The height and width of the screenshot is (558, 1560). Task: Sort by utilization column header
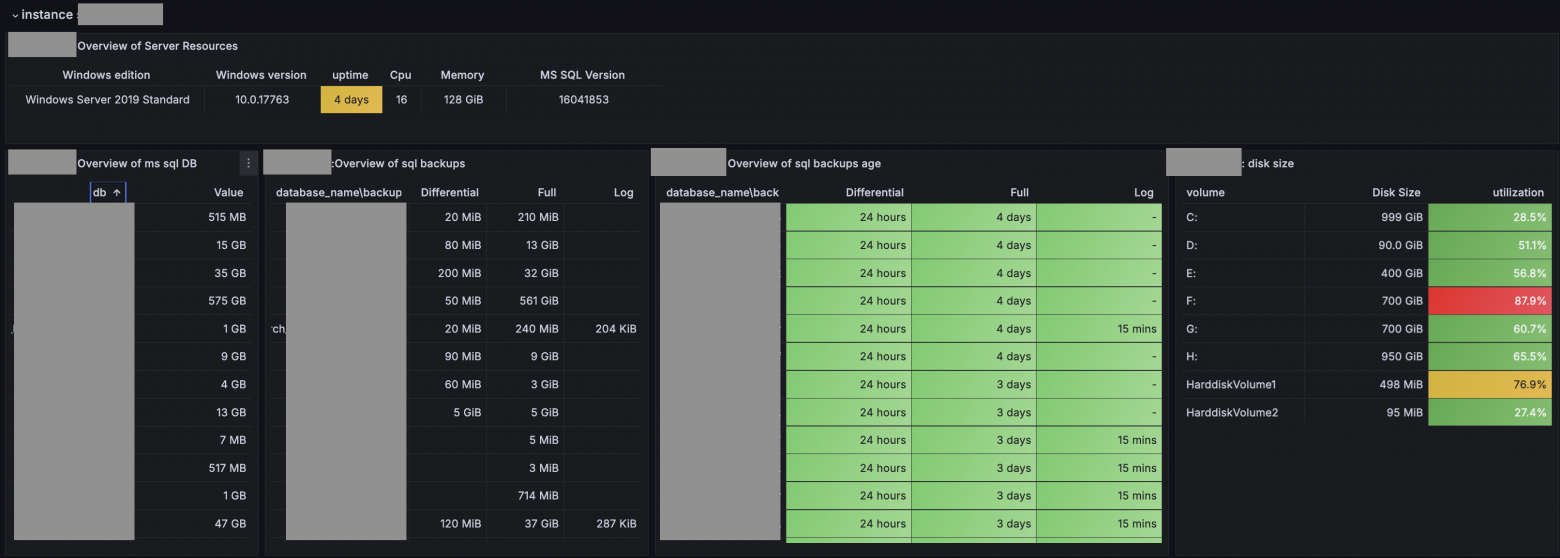pos(1516,193)
